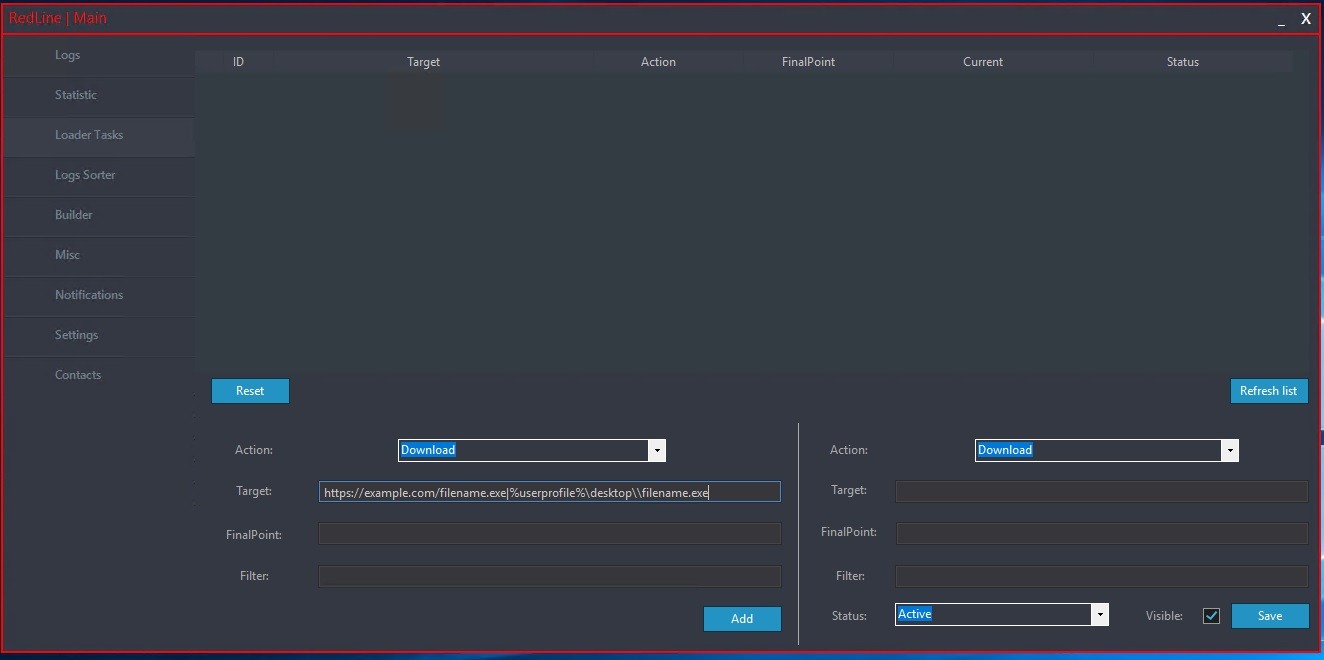Expand the Action dropdown in the Save form
Screen dimensions: 1324x660
[x=1229, y=451]
